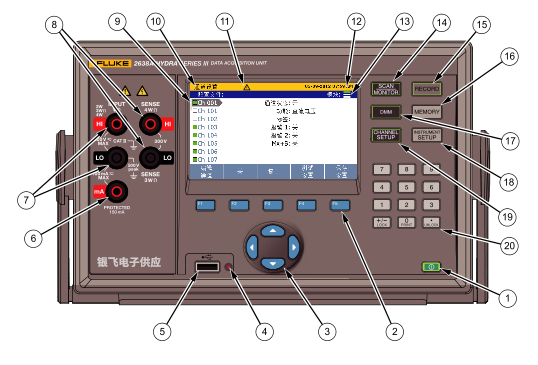Click the down arrow navigation key

pyautogui.click(x=273, y=263)
